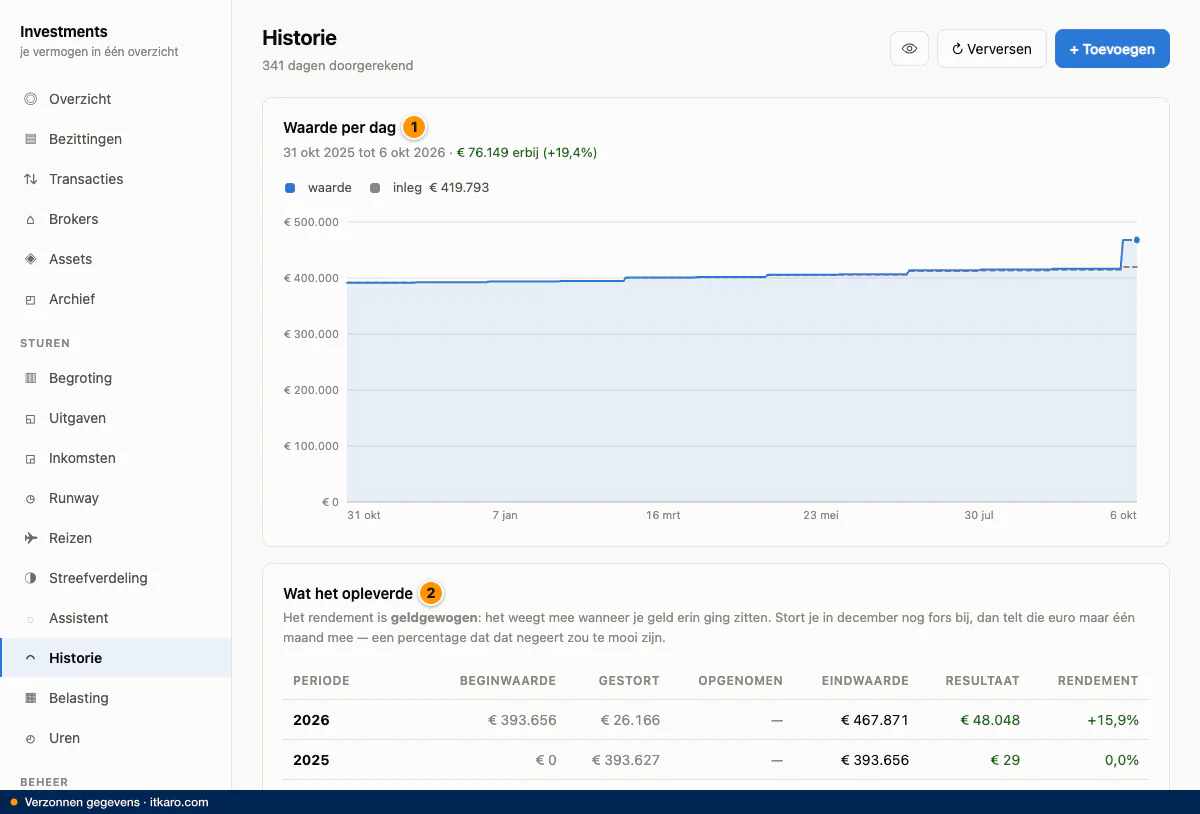Click the RENDEMENT column header

click(x=1098, y=681)
